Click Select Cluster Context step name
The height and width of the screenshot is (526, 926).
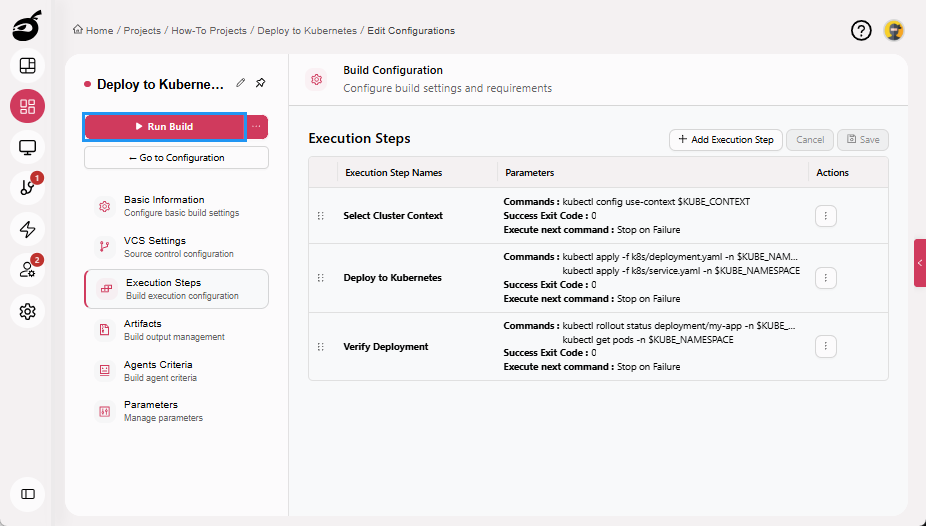(x=393, y=216)
